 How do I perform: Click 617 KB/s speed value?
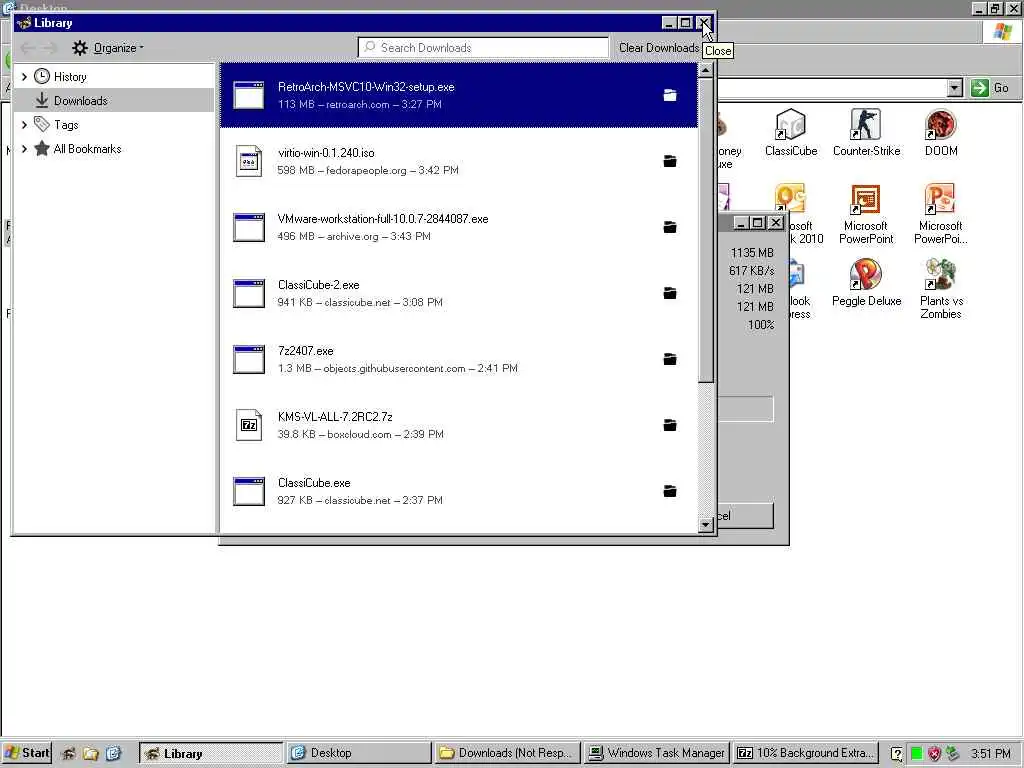[x=752, y=270]
